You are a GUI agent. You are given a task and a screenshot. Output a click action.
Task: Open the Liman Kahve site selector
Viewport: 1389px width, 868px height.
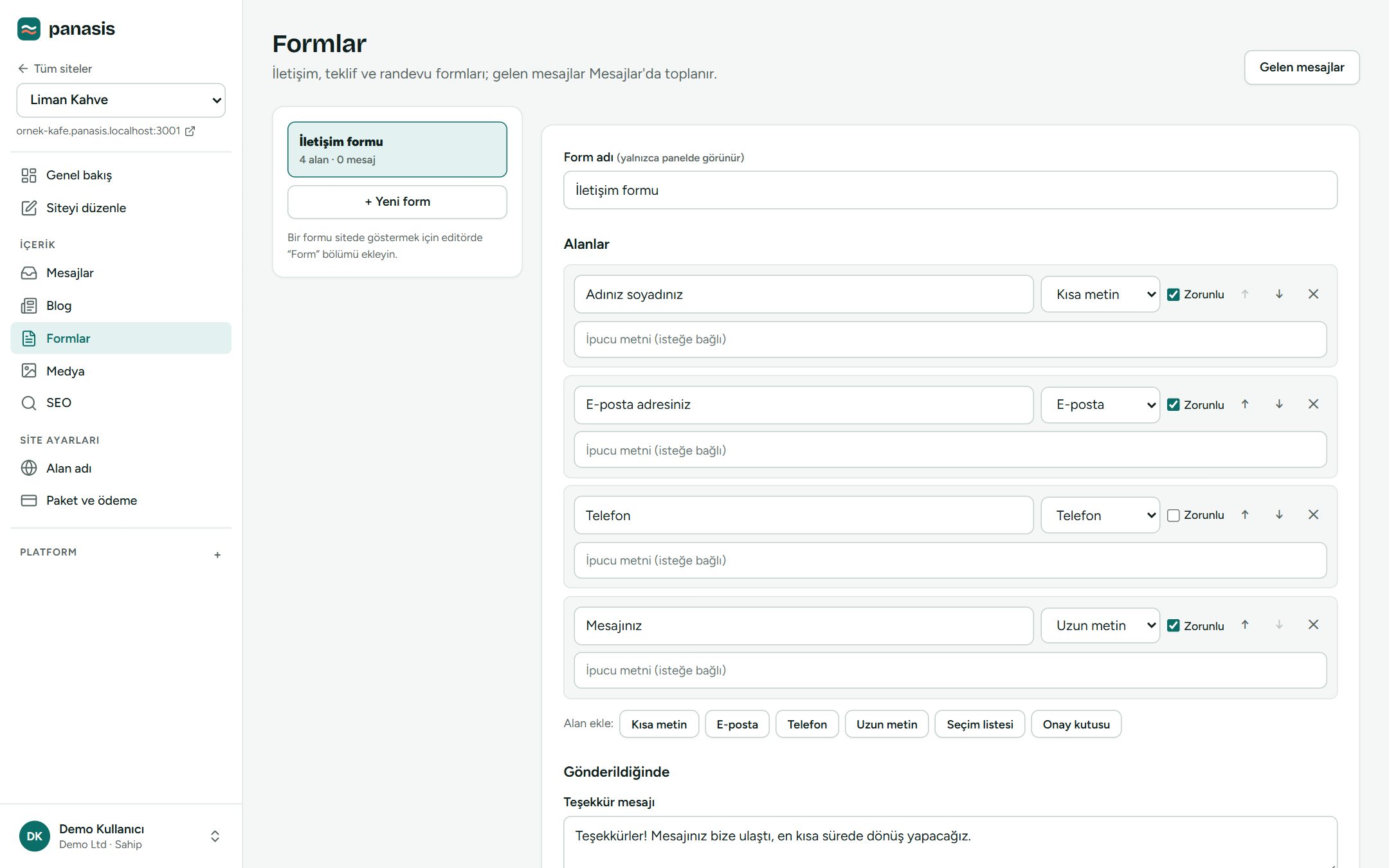point(121,100)
